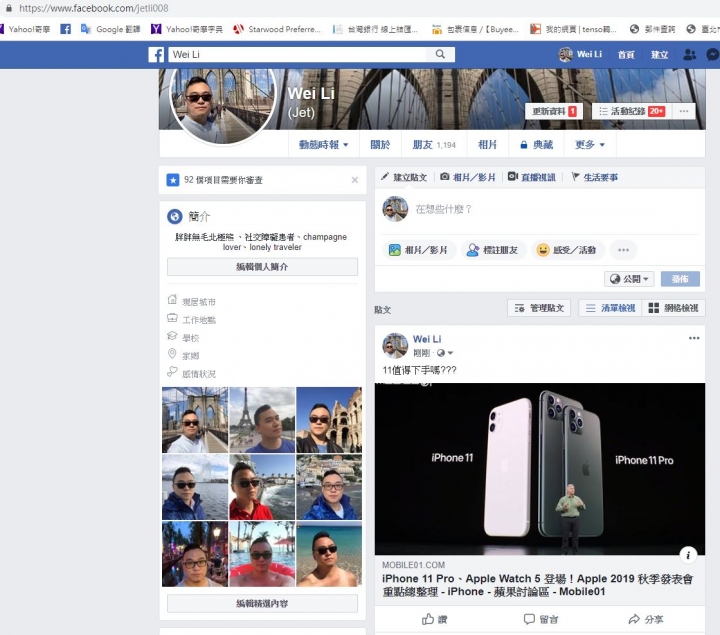Click the Facebook search field
This screenshot has height=635, width=720.
coord(298,55)
